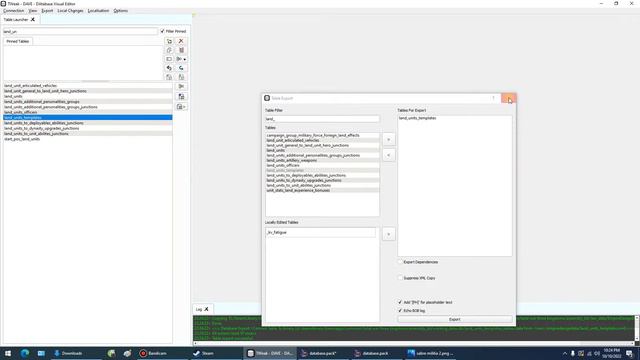Select unit_stats_land_experience_bonuses in dialog
The height and width of the screenshot is (360, 640).
click(x=322, y=190)
